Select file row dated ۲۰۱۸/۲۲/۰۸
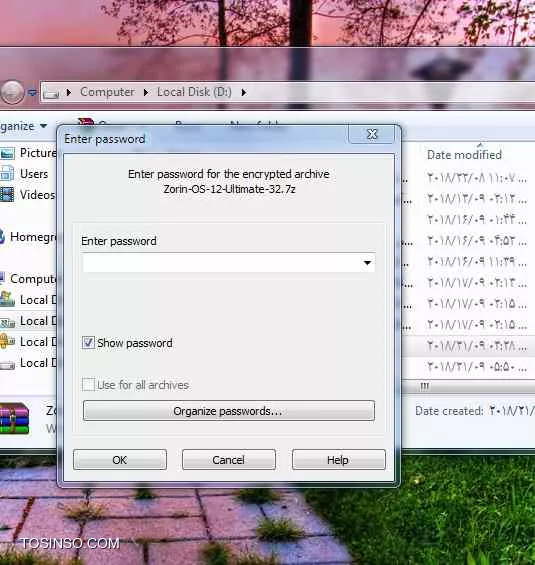Screen dimensions: 535x565 click(468, 178)
